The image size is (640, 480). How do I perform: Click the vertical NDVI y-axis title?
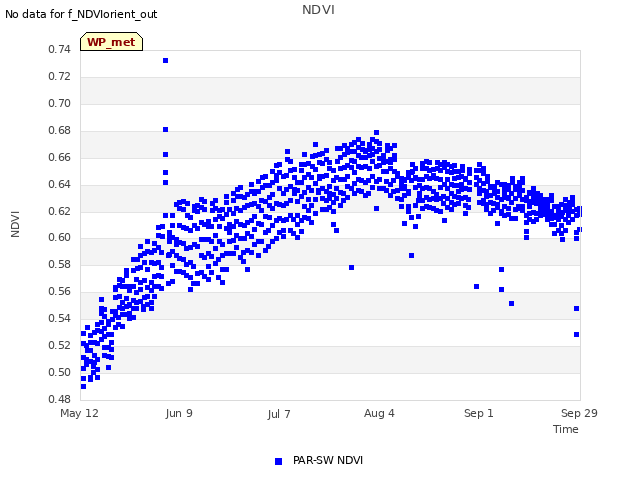pos(16,224)
